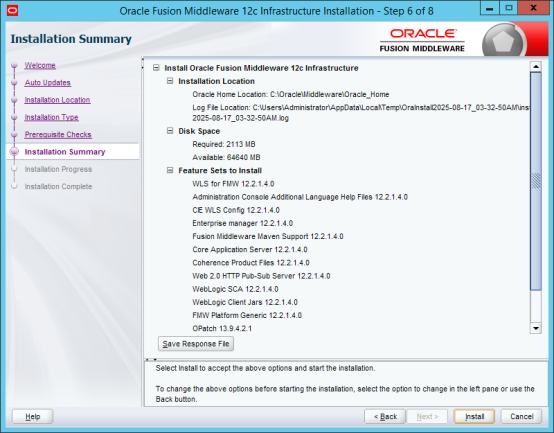Open Help
Screen dimensions: 554x433
[x=33, y=416]
